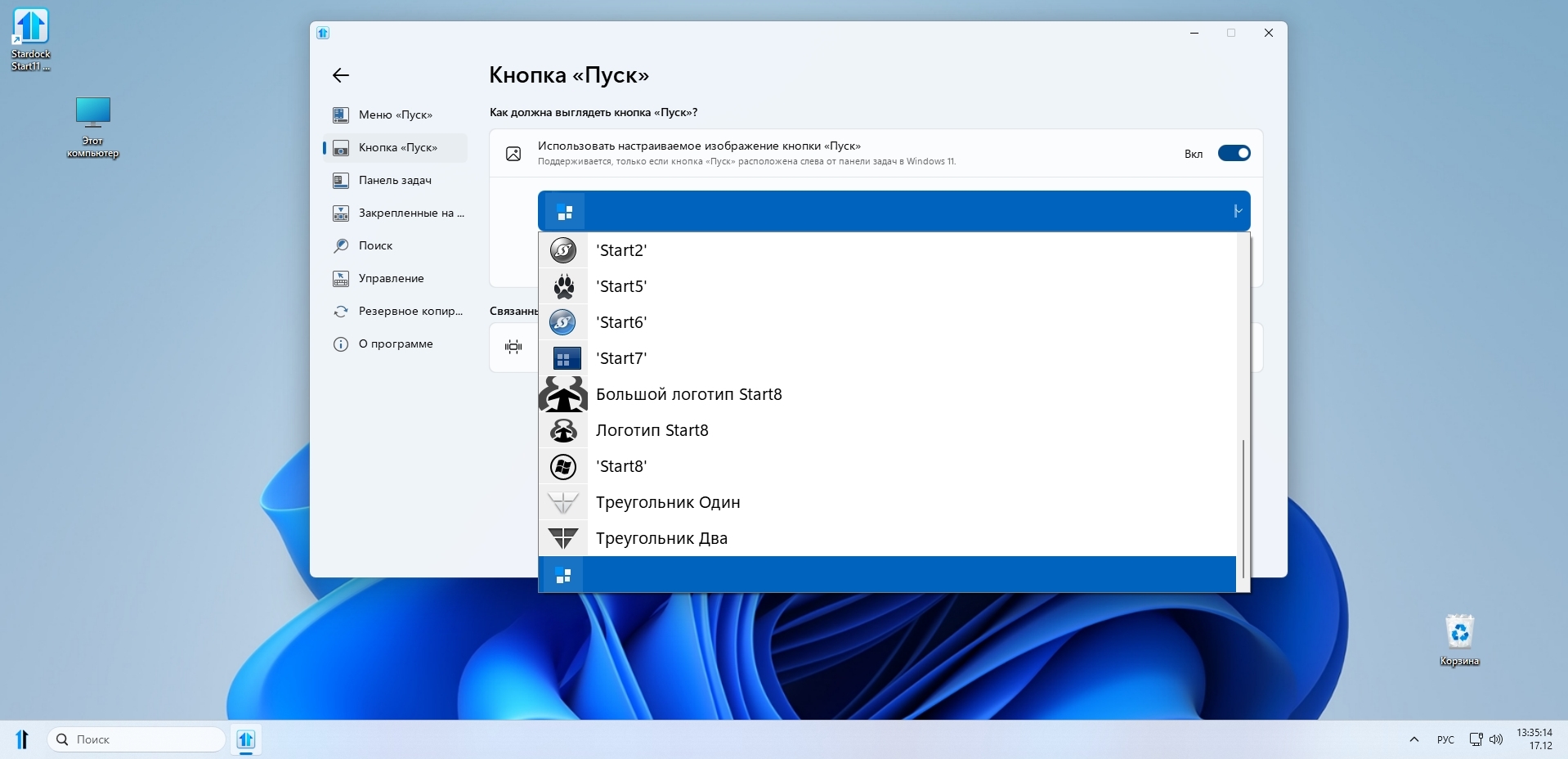Click the taskbar Поиск search box
The width and height of the screenshot is (1568, 759).
click(x=137, y=739)
